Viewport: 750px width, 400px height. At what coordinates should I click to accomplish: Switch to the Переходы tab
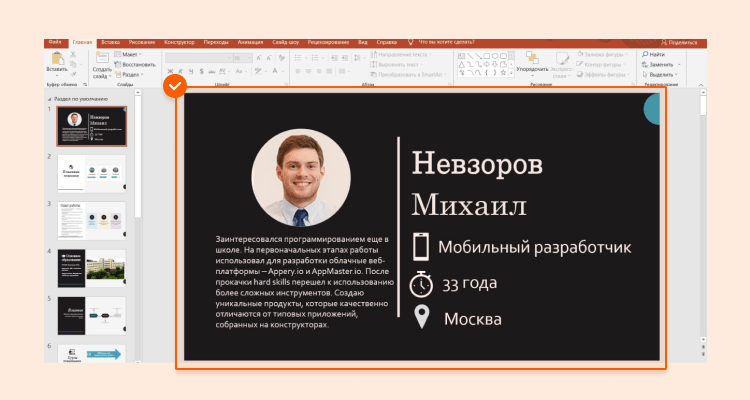point(216,42)
